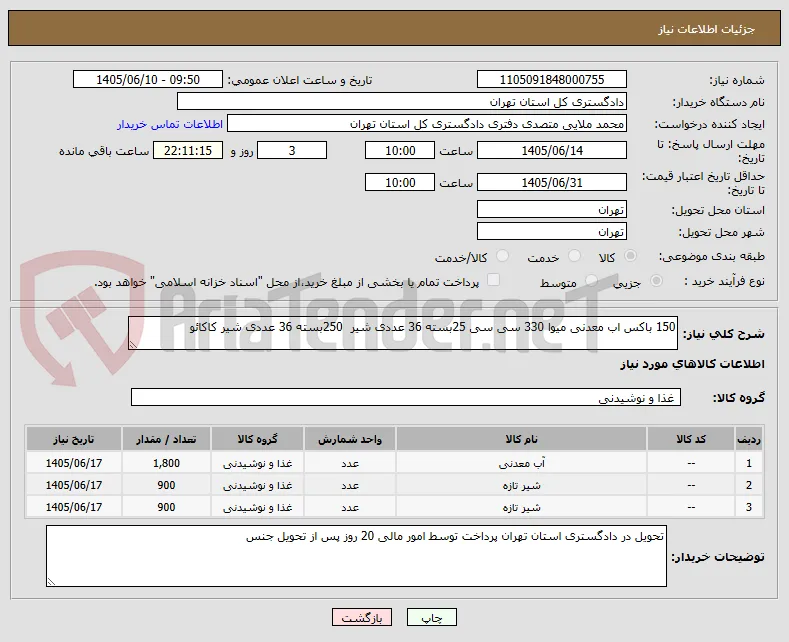Click the buyer notes text area
Viewport: 789px width, 642px height.
pos(356,556)
